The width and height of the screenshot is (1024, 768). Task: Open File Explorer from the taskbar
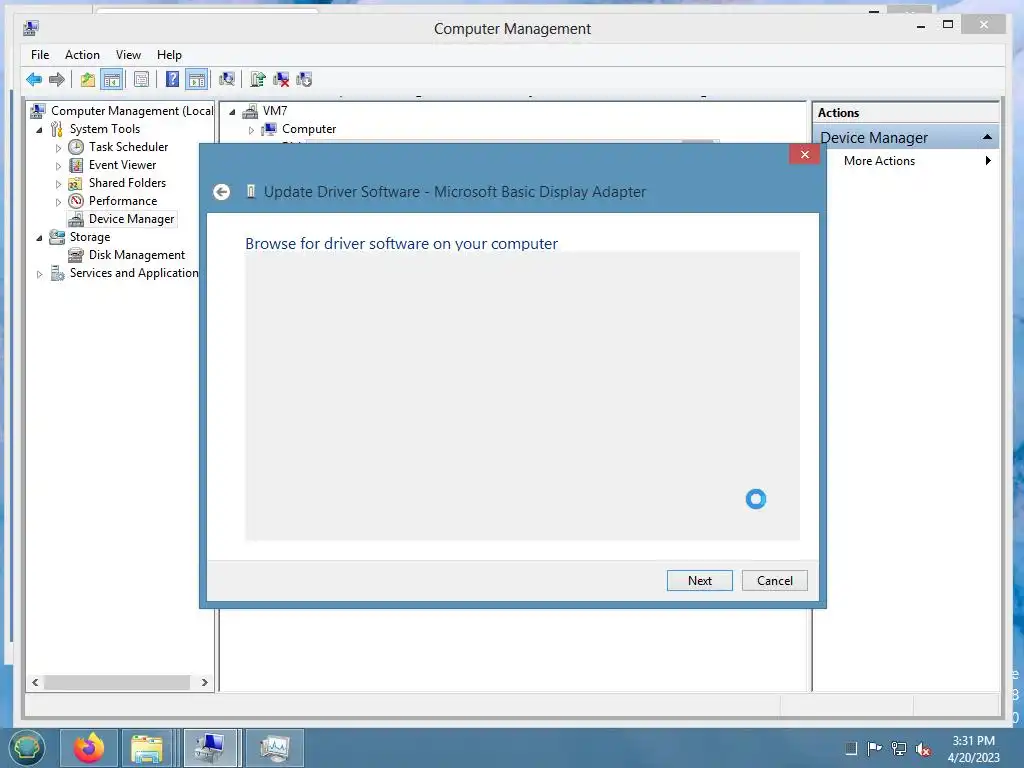click(x=148, y=748)
